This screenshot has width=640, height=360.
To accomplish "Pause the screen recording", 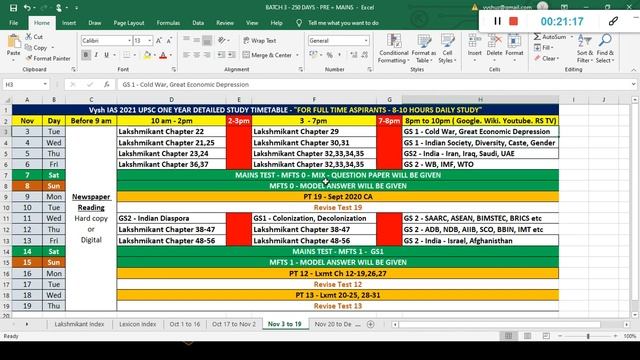I will point(497,21).
